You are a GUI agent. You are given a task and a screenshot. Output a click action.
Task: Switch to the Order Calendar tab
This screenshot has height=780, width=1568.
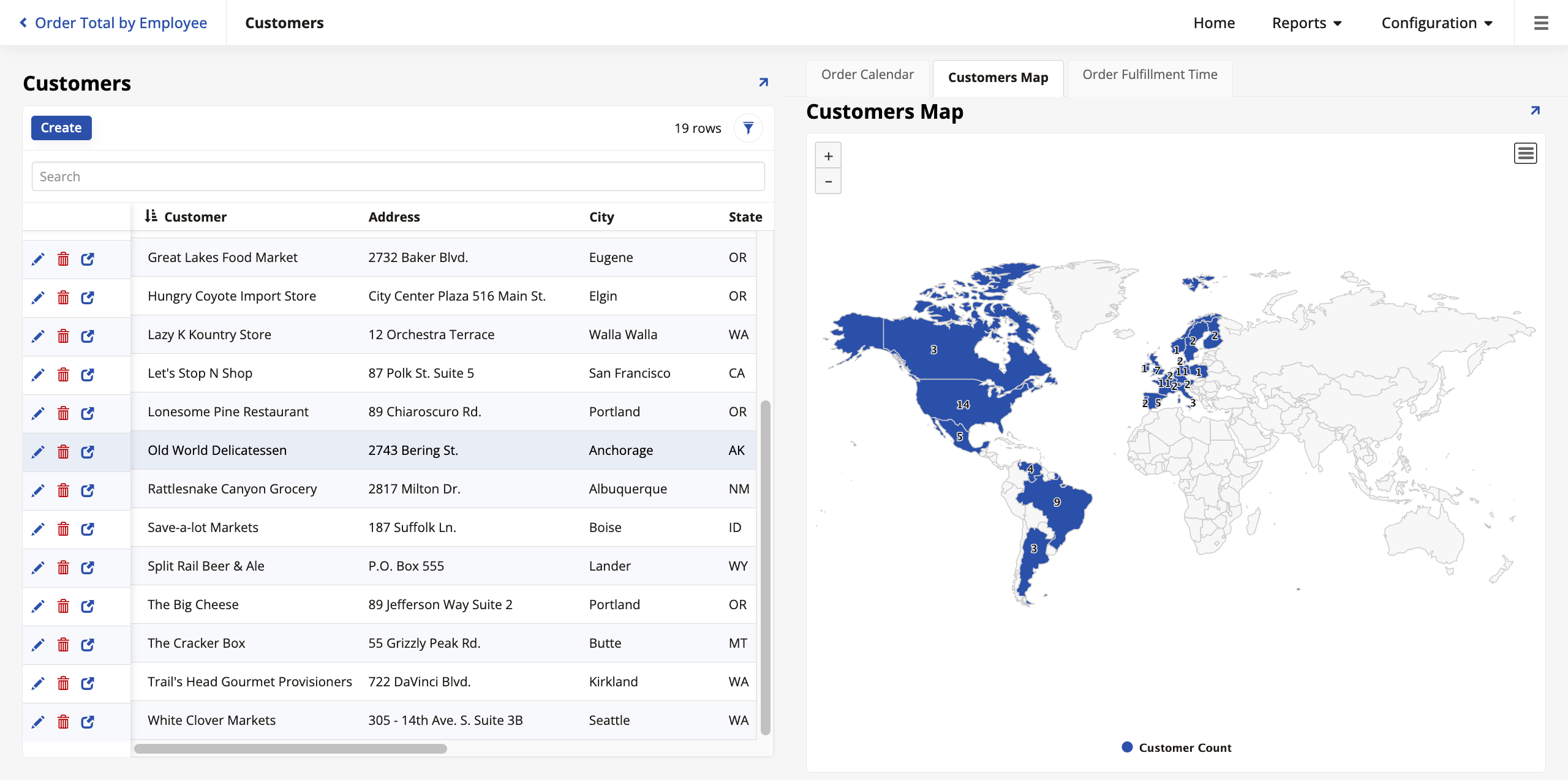(x=867, y=74)
